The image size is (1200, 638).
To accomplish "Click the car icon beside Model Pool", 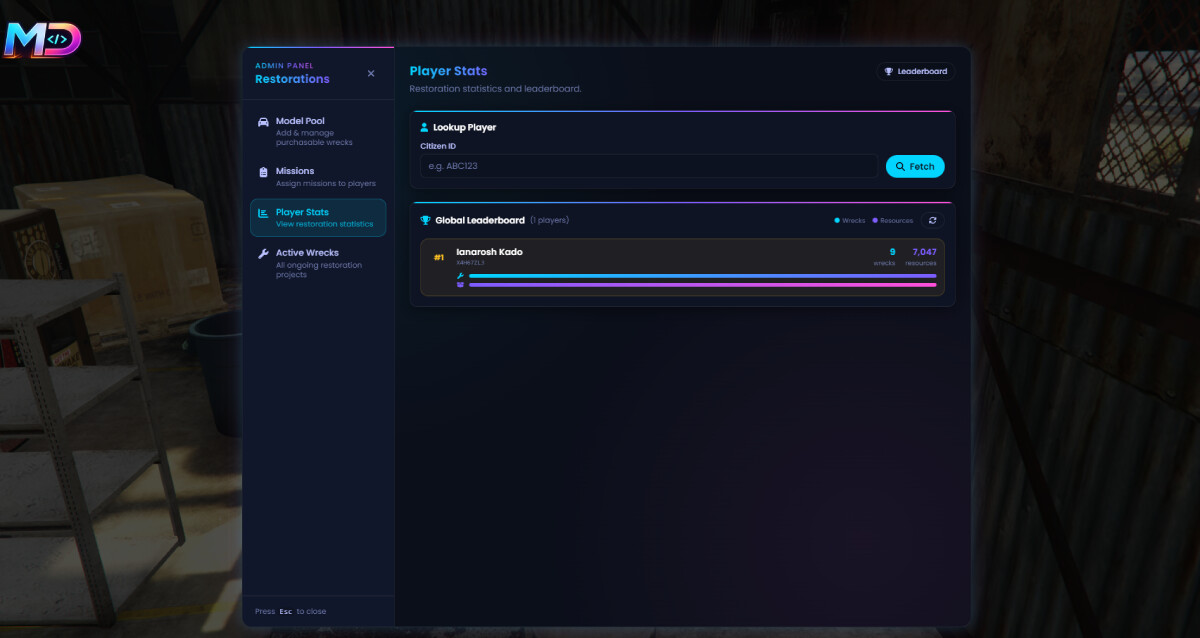I will point(263,122).
